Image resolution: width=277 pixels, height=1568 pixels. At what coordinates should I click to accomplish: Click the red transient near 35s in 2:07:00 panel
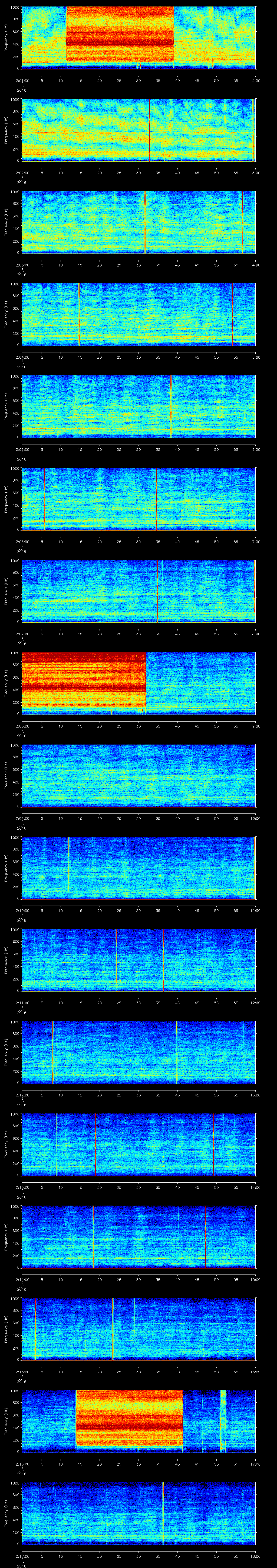pyautogui.click(x=158, y=590)
